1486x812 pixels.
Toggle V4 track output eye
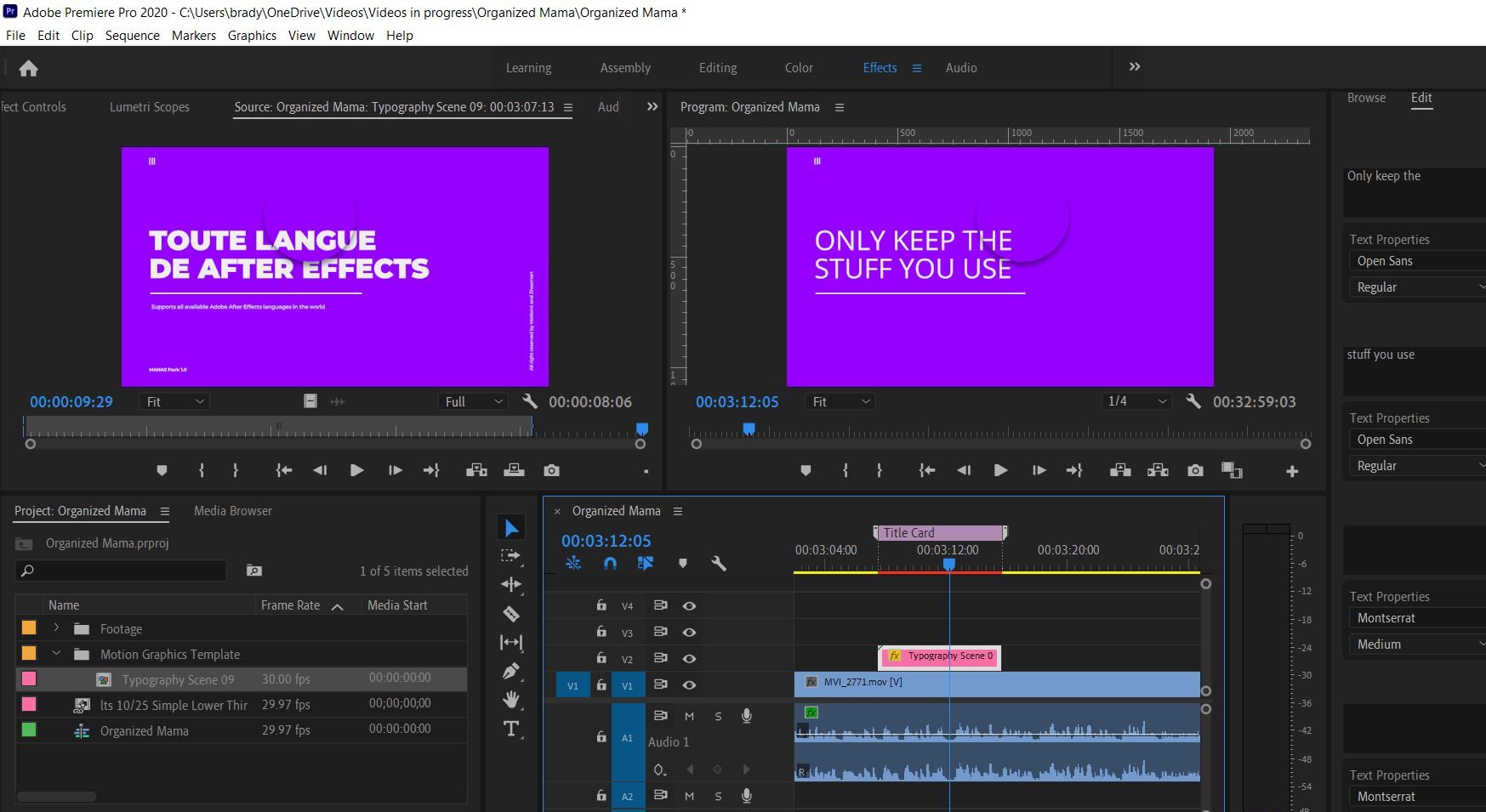tap(689, 606)
